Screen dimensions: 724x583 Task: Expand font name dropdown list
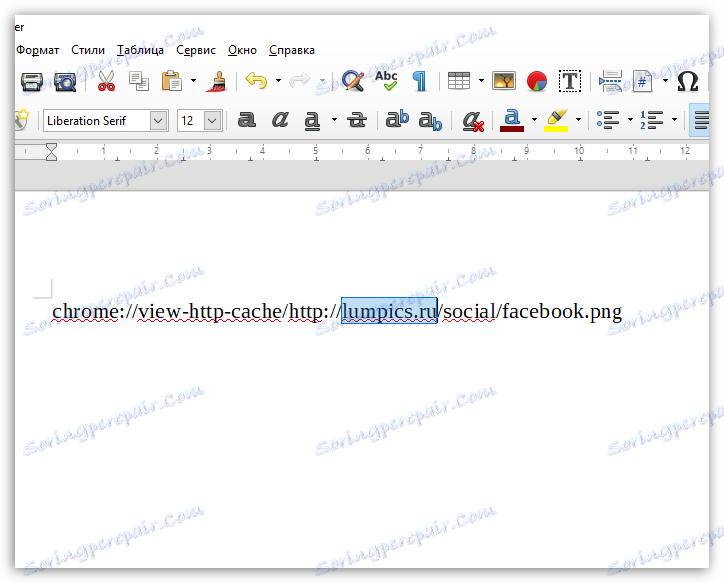tap(158, 121)
